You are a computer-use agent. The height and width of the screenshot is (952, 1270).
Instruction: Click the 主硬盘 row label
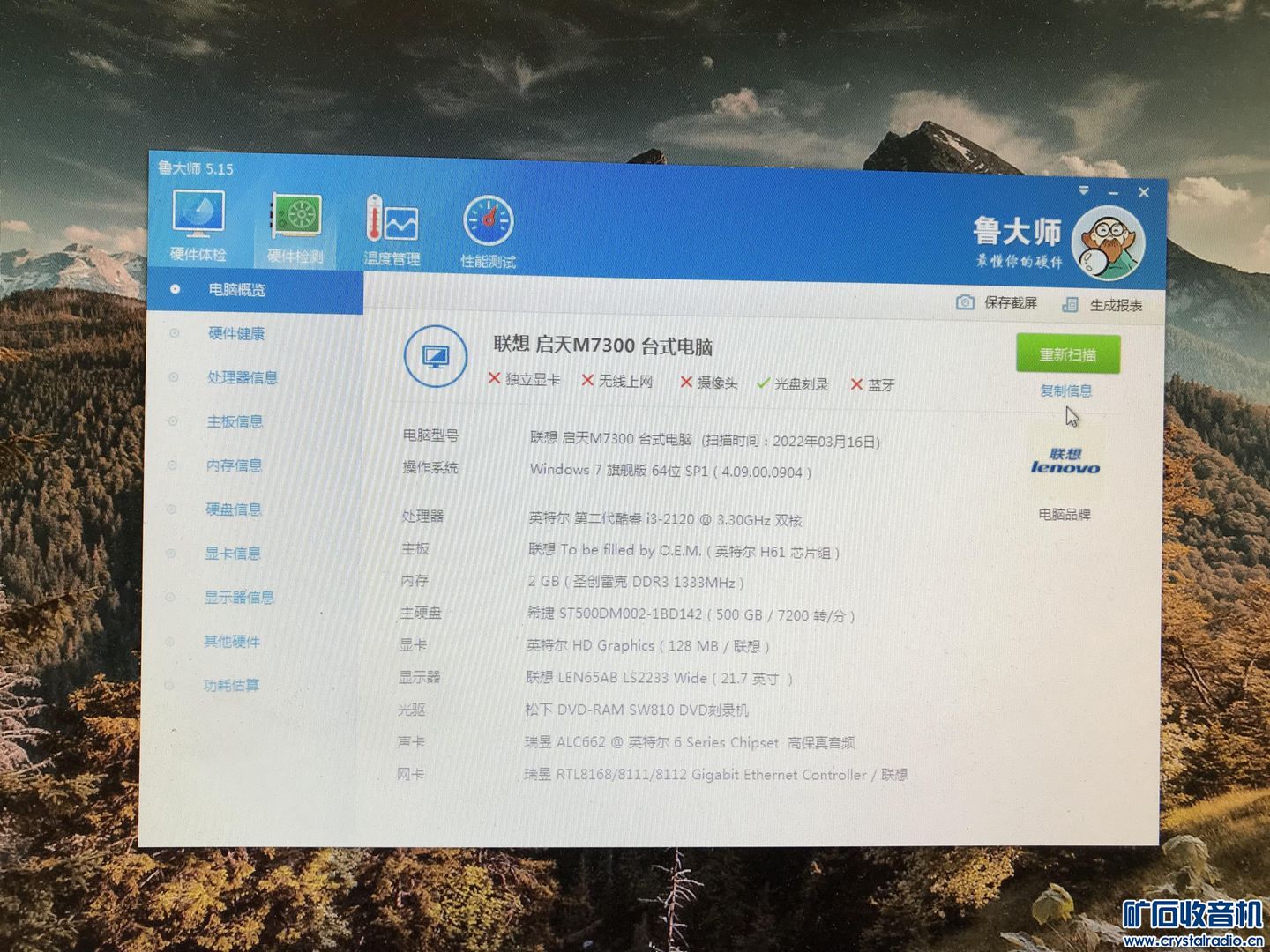421,613
